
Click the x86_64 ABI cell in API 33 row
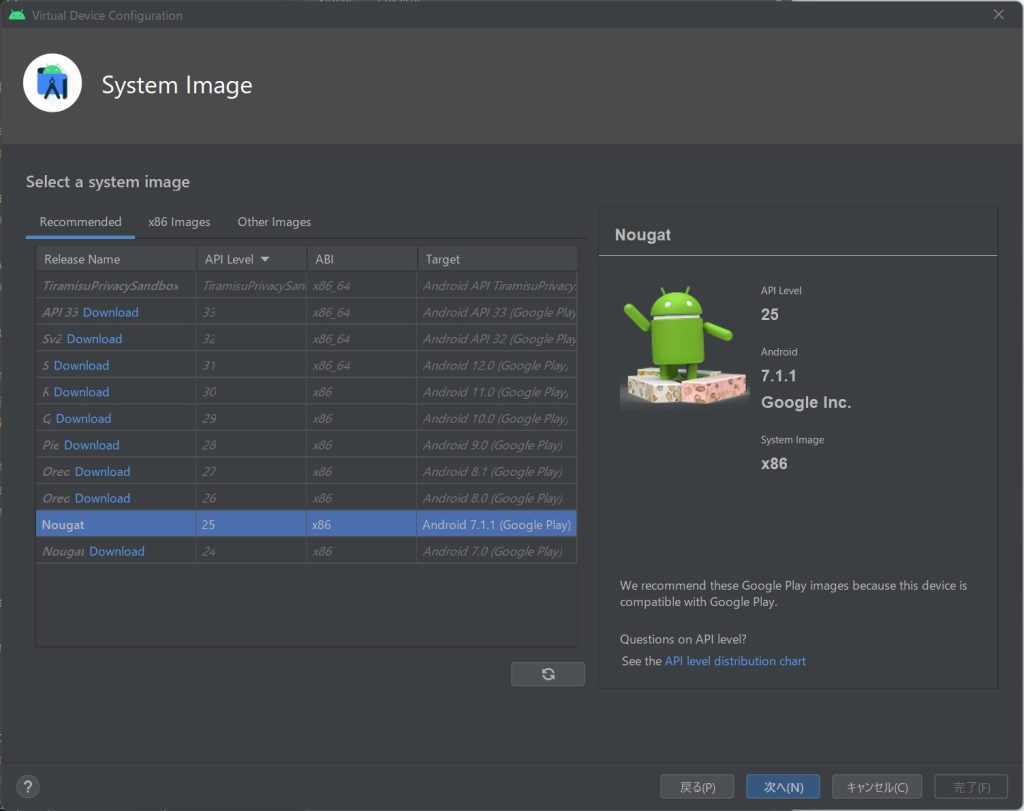[362, 313]
